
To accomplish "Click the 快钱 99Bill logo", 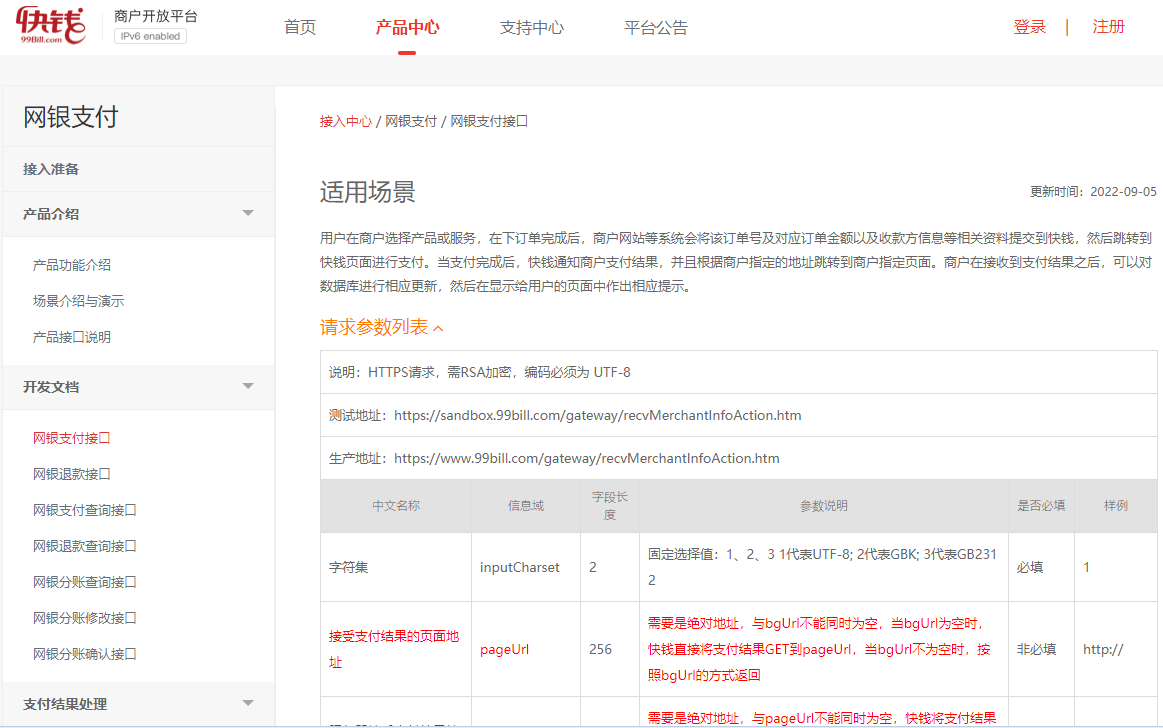I will point(50,25).
